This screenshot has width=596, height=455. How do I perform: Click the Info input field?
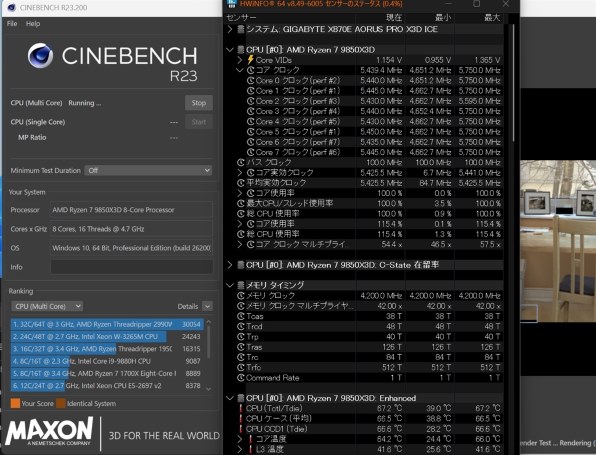(x=132, y=267)
